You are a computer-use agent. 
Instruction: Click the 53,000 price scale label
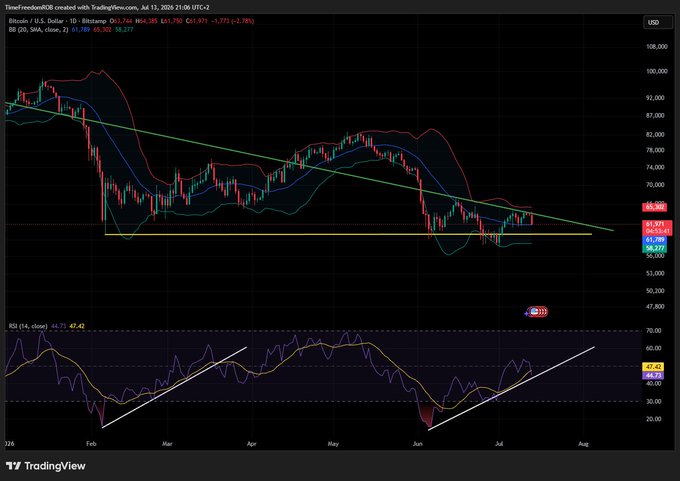click(657, 273)
